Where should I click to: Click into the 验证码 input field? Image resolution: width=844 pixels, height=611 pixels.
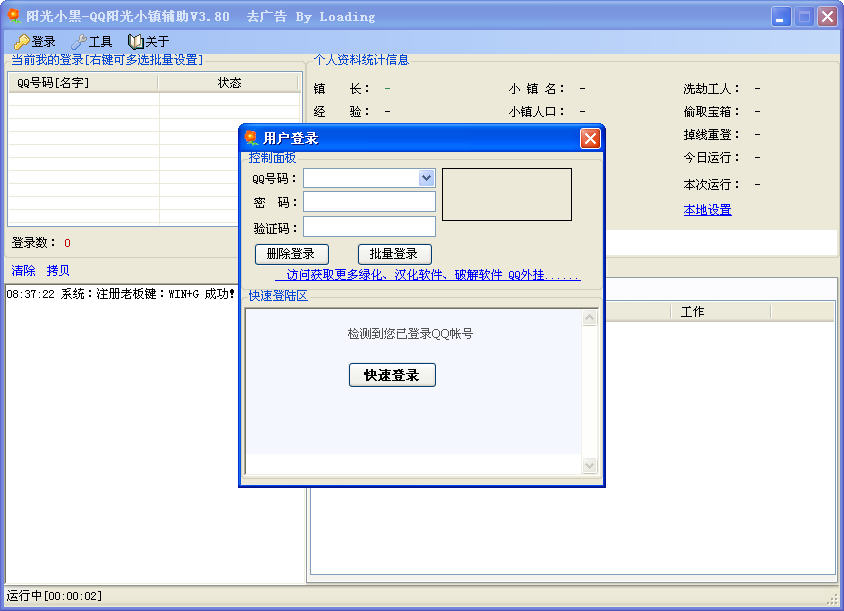tap(369, 227)
